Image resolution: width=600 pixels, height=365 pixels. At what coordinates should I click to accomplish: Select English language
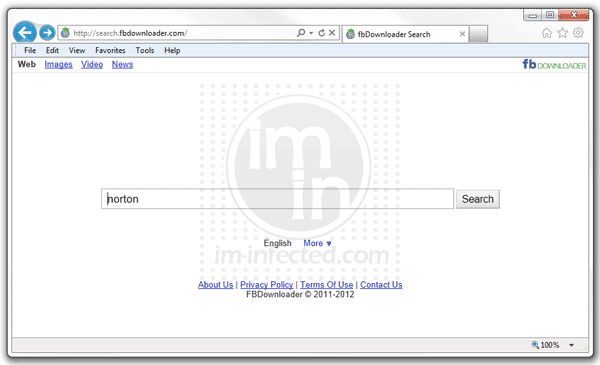[x=277, y=243]
